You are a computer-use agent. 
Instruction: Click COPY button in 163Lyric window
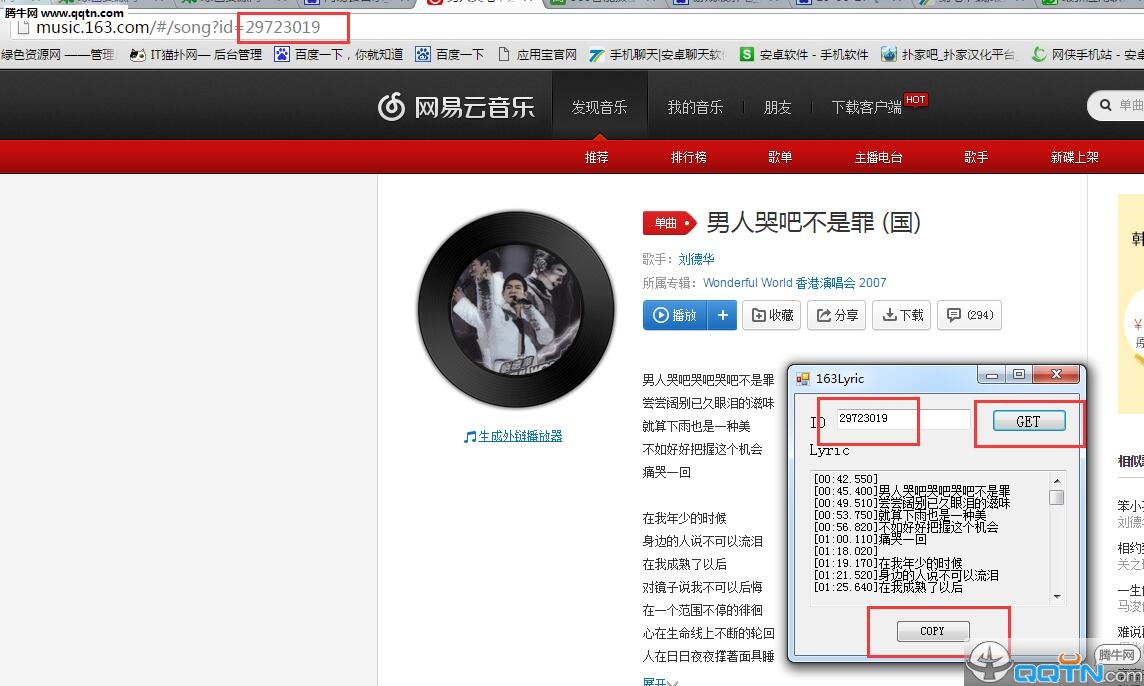(x=933, y=631)
